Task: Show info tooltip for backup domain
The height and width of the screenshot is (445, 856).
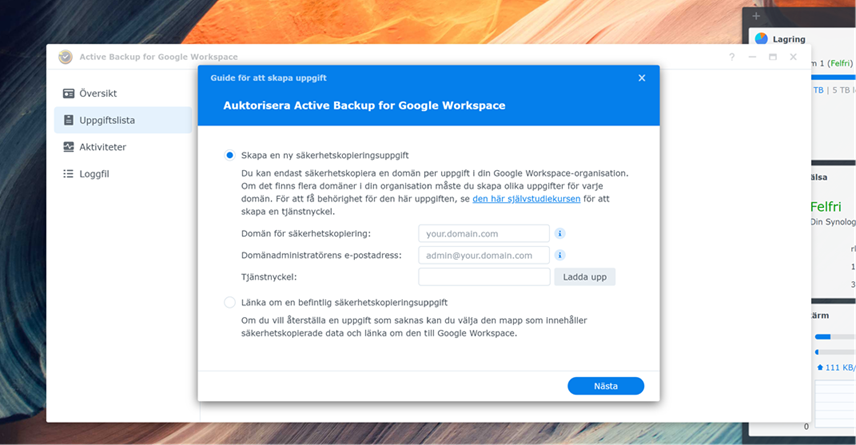Action: (x=560, y=234)
